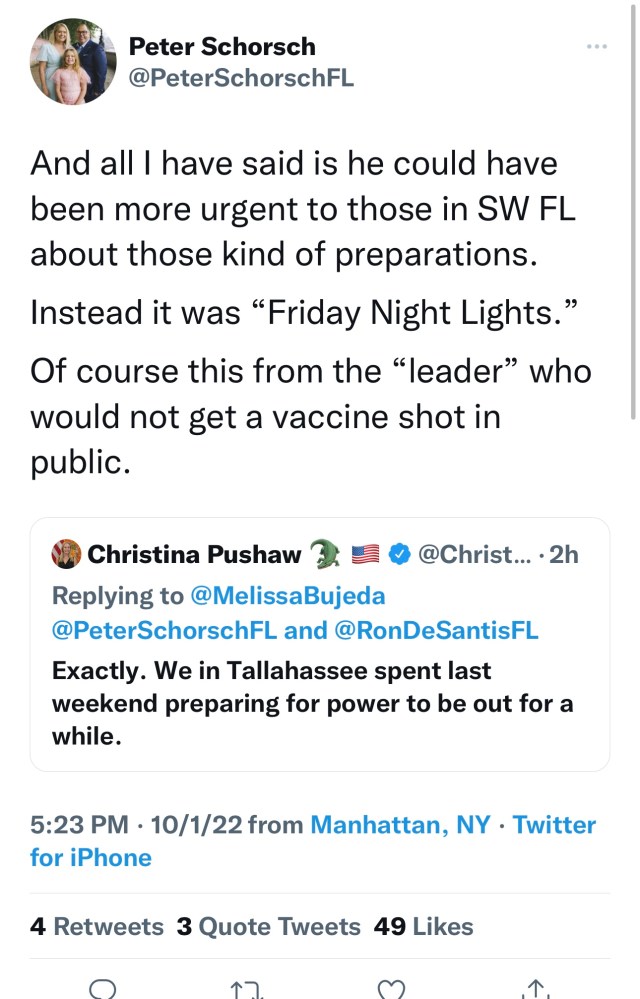Open Christina Pushaw's small avatar

pyautogui.click(x=67, y=554)
